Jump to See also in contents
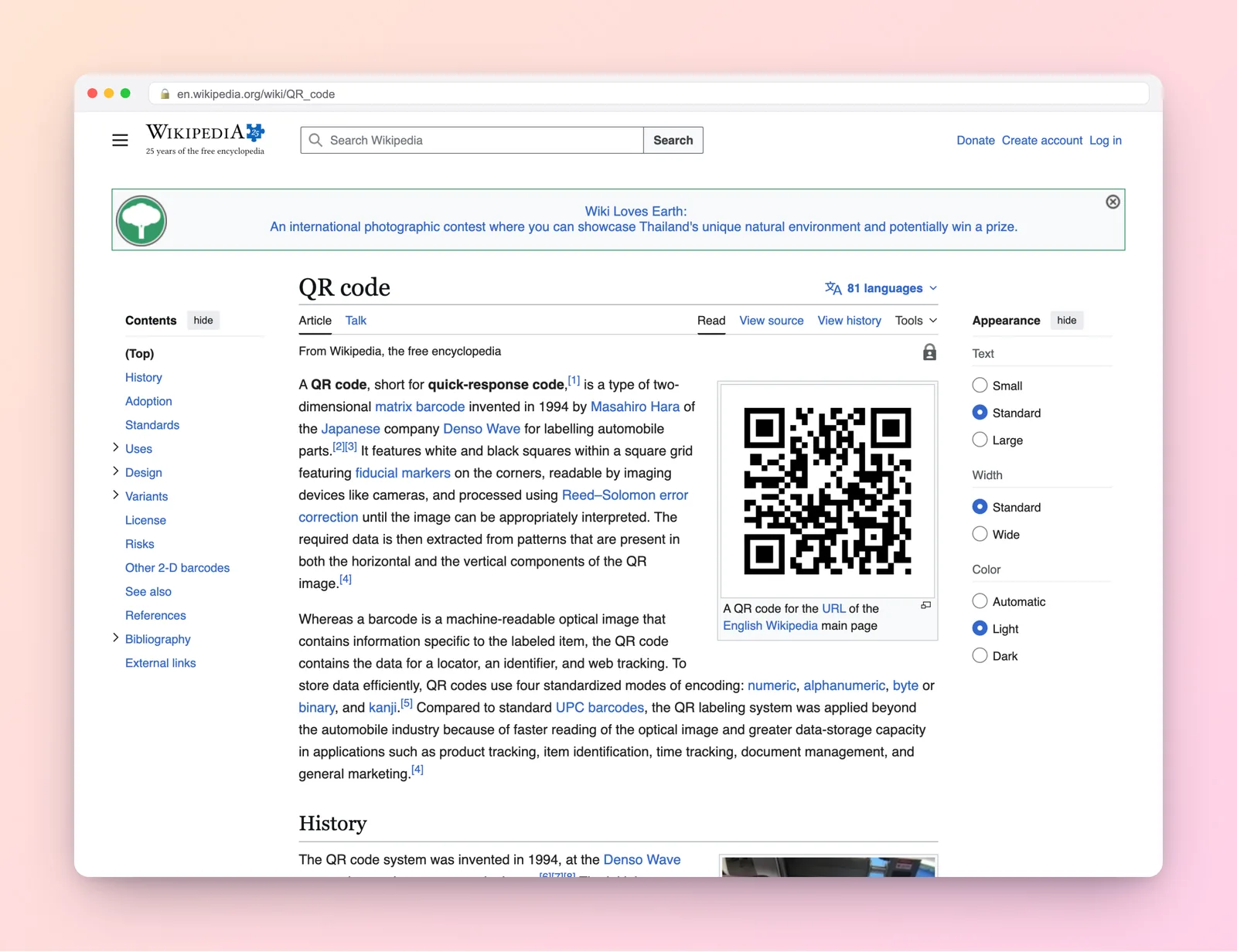1237x952 pixels. click(148, 592)
